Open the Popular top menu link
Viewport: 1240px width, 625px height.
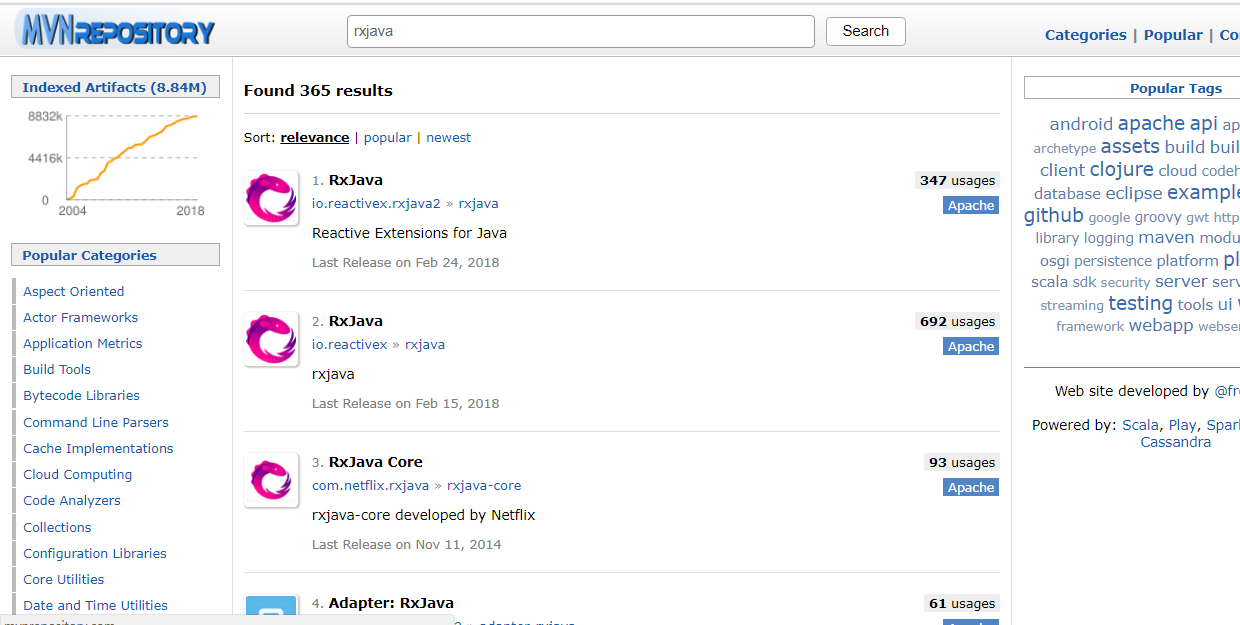coord(1173,35)
